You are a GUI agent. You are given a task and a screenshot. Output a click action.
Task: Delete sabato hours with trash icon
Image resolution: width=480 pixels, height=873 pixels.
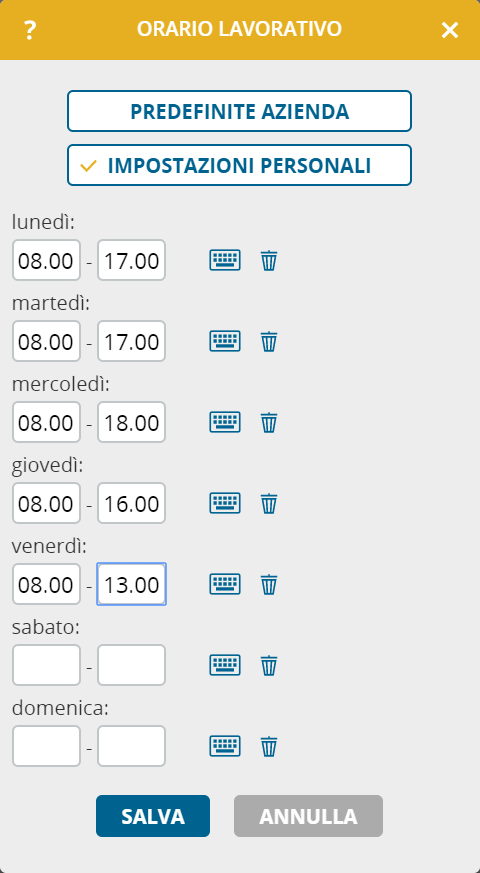point(269,665)
